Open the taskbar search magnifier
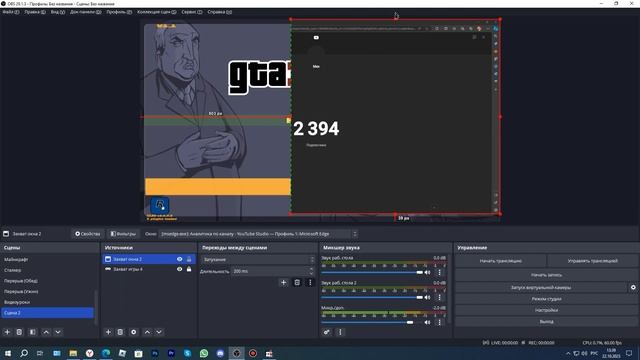 click(24, 353)
